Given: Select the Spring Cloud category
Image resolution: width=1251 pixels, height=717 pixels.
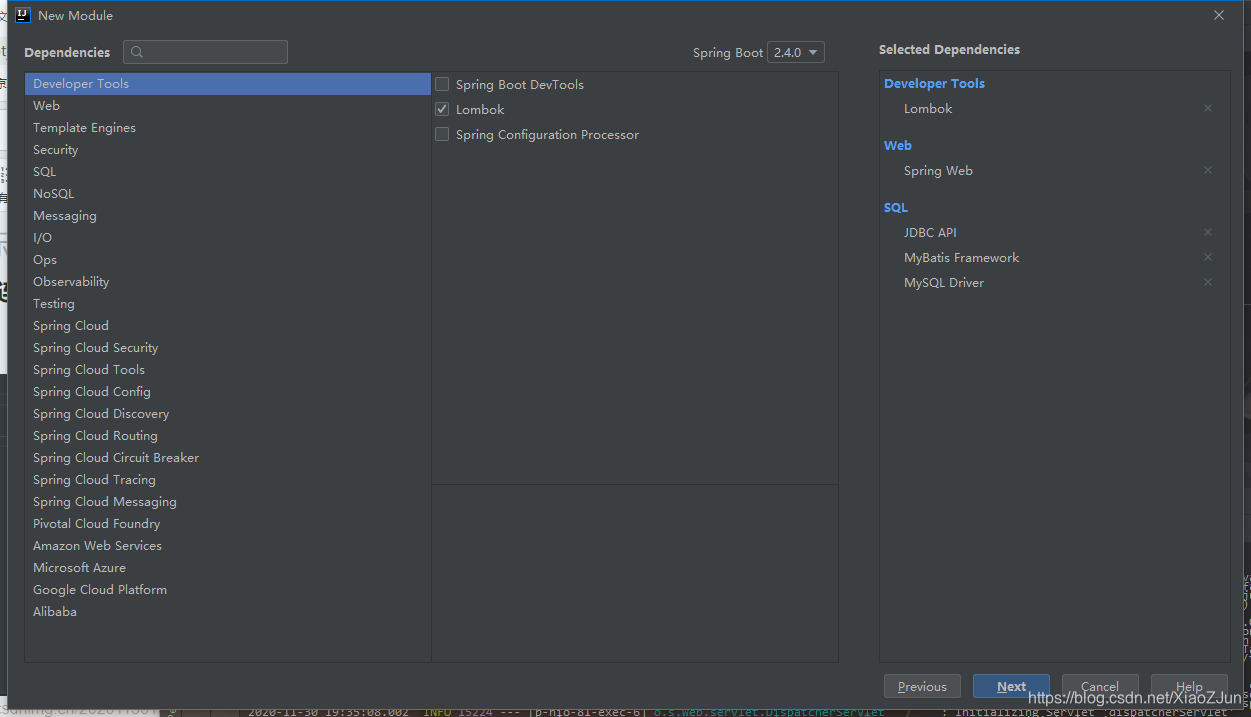Looking at the screenshot, I should click(228, 326).
